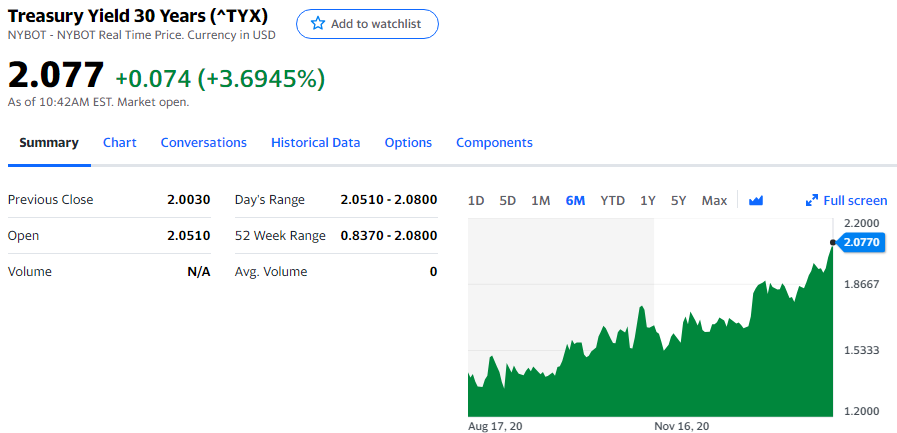Open the Historical Data tab
Screen dimensions: 897x433
[x=315, y=143]
